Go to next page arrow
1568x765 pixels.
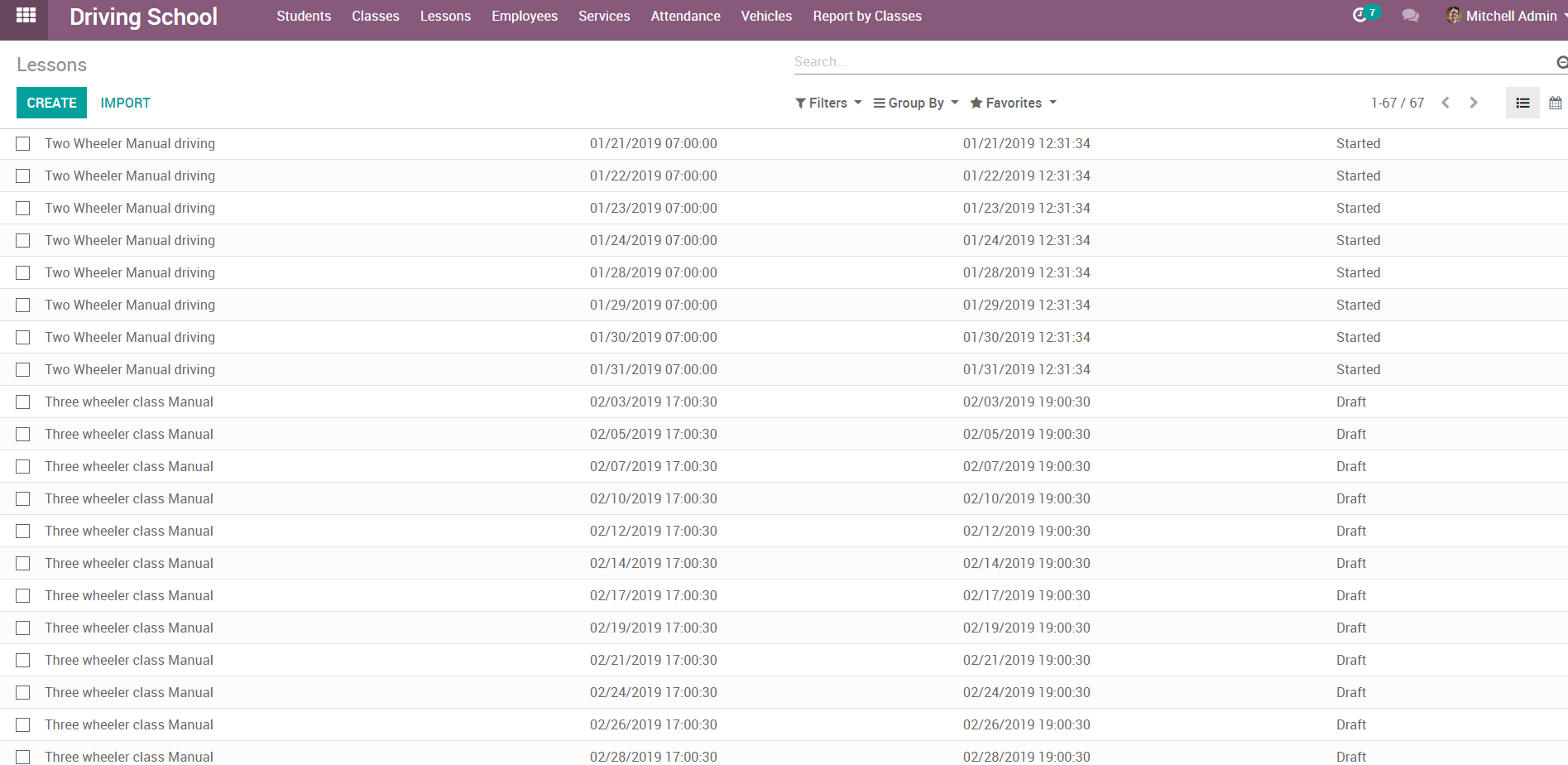(x=1473, y=103)
